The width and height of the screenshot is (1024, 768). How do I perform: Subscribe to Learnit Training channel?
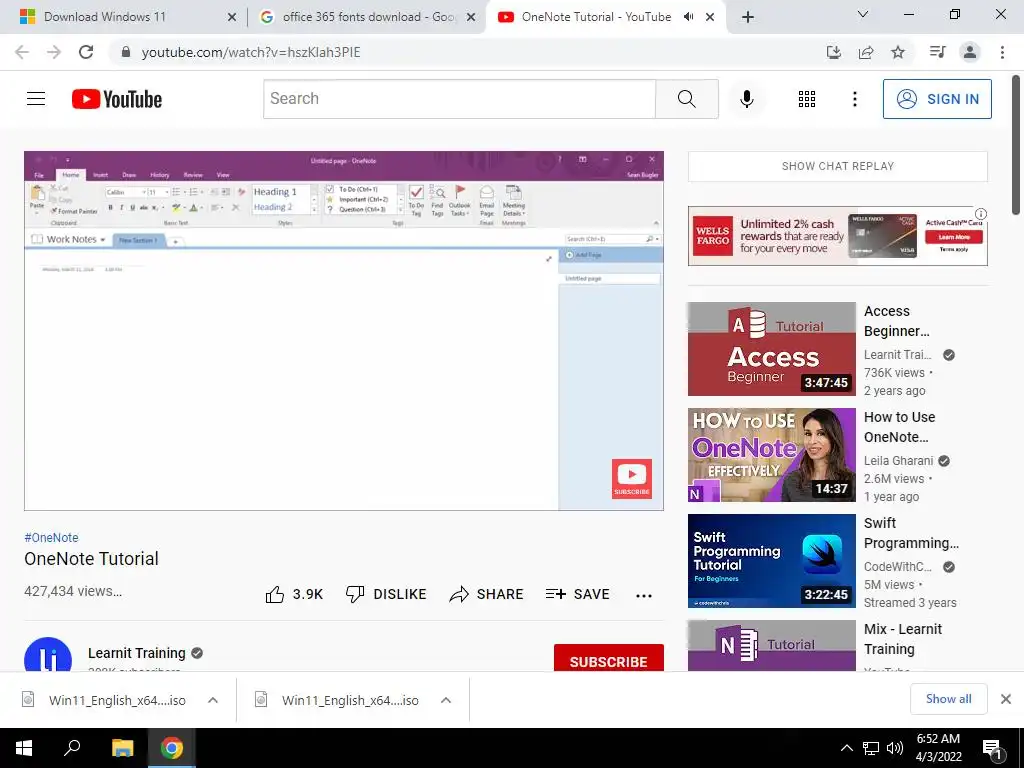coord(609,658)
